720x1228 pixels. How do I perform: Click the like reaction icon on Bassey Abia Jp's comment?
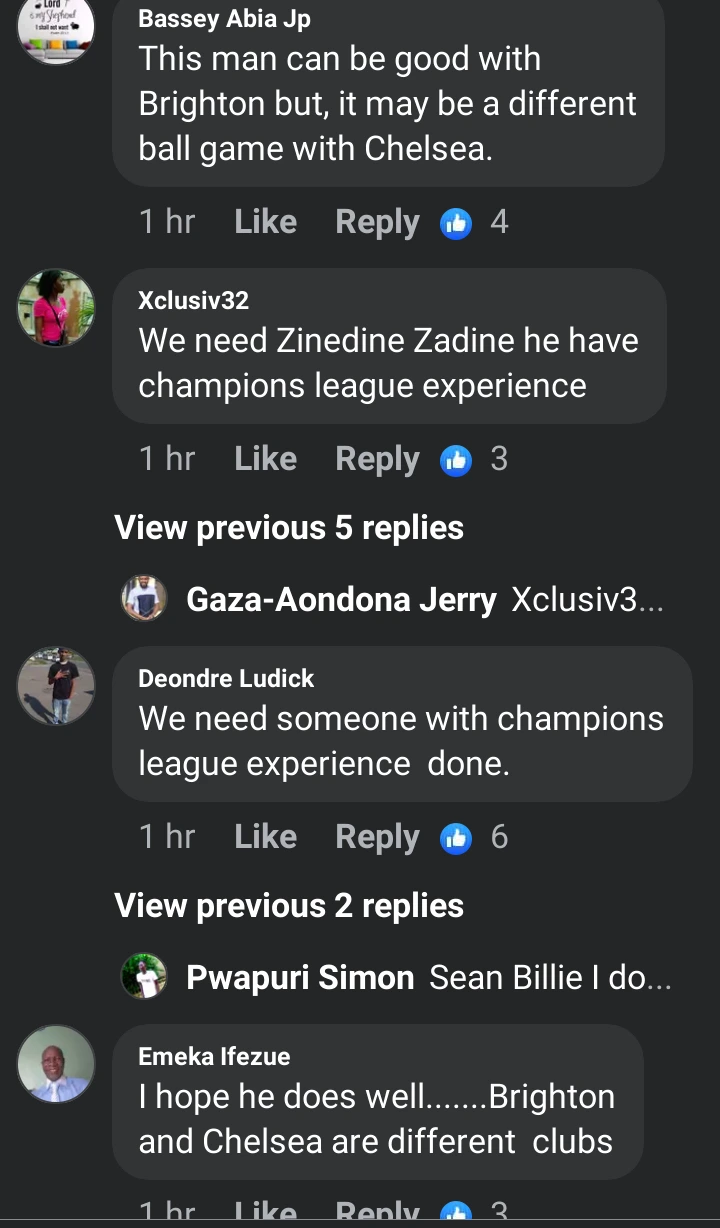456,223
